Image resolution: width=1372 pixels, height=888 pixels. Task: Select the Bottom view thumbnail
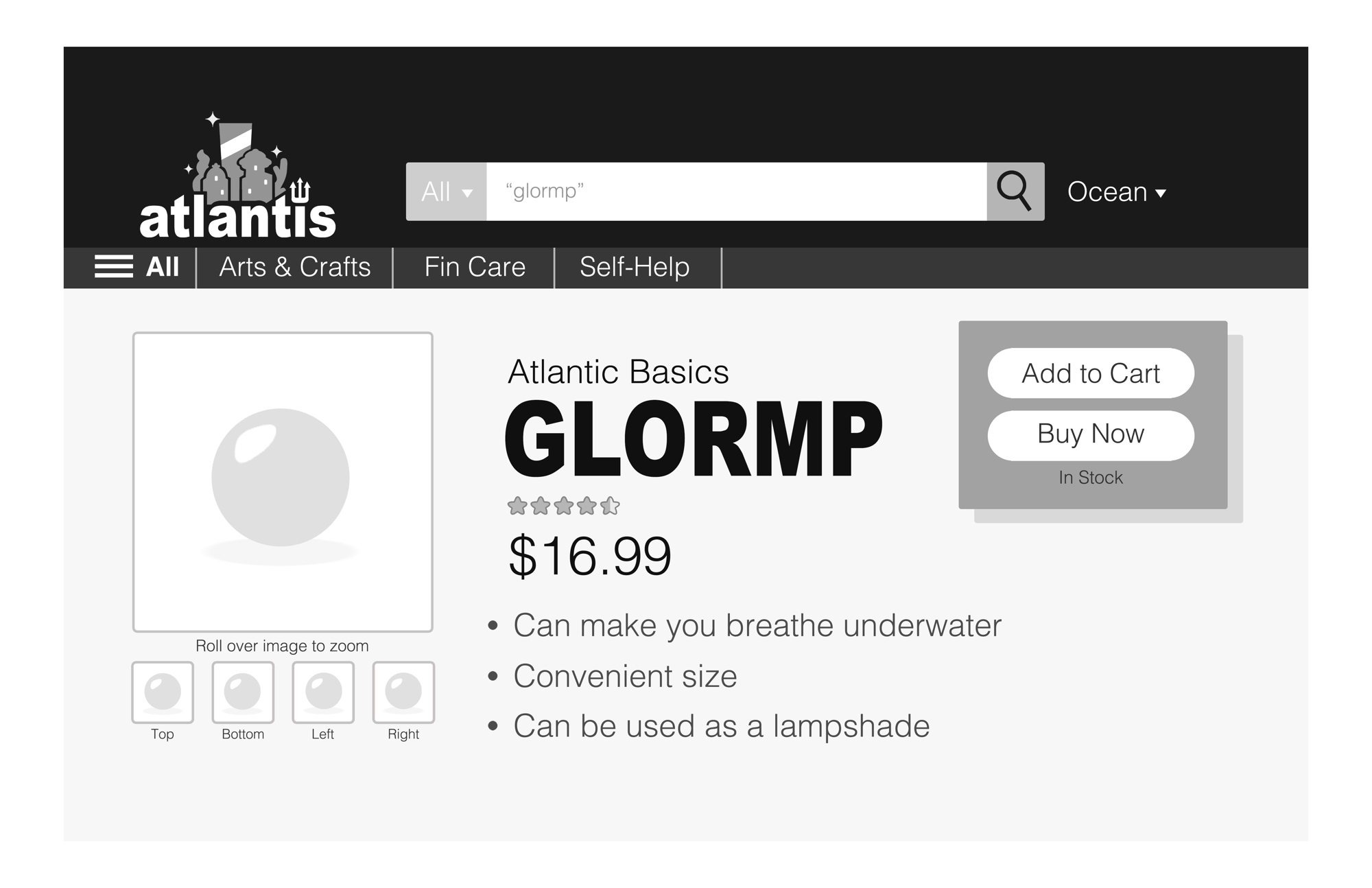[x=243, y=692]
